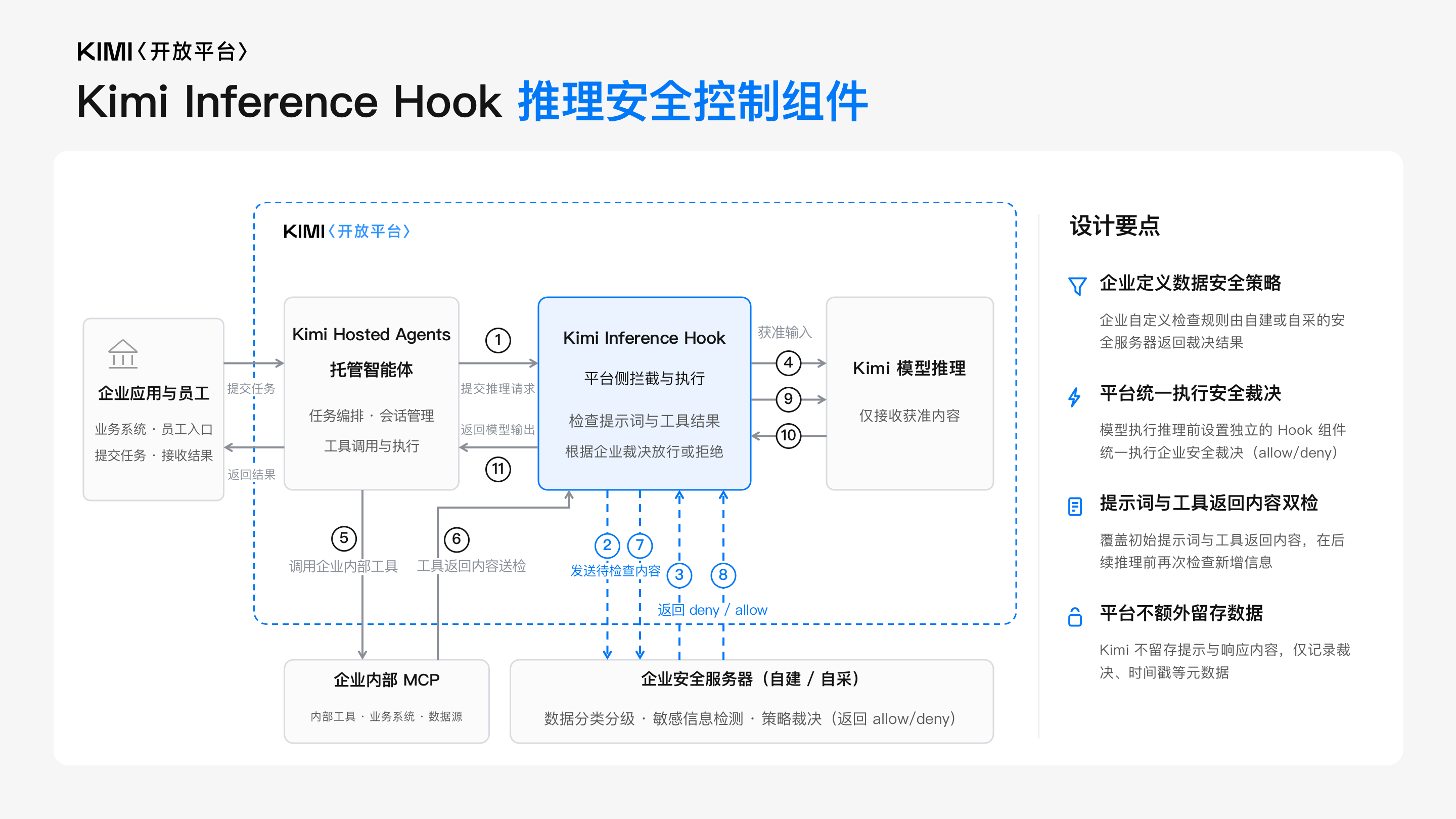This screenshot has width=1456, height=819.
Task: Click the funnel icon beside 企业定义数据安全策略
Action: coord(1077,286)
